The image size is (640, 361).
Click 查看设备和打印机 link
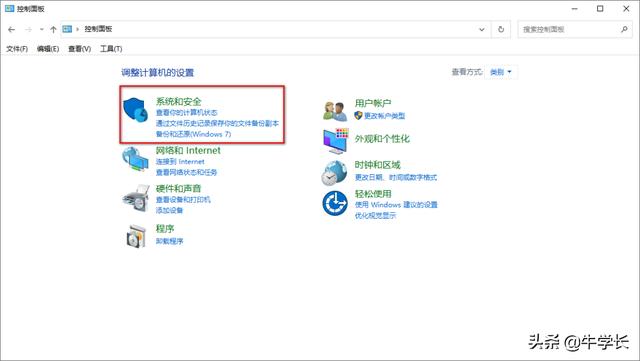(183, 199)
